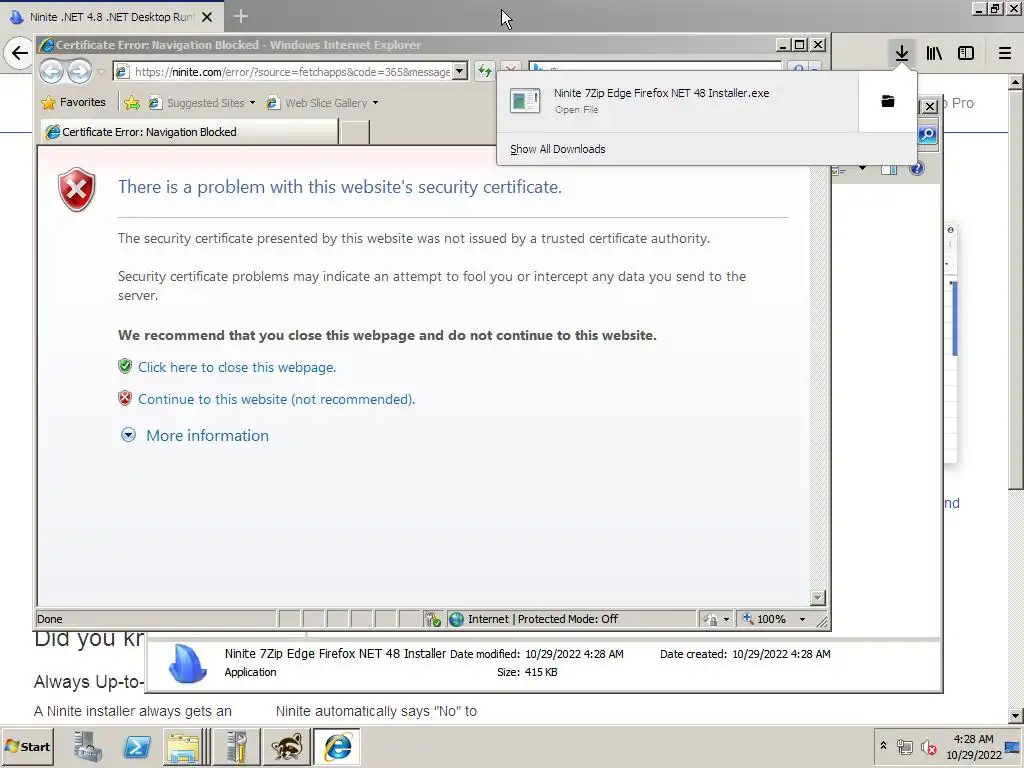Open the Web Slice Gallery dropdown

[x=323, y=103]
